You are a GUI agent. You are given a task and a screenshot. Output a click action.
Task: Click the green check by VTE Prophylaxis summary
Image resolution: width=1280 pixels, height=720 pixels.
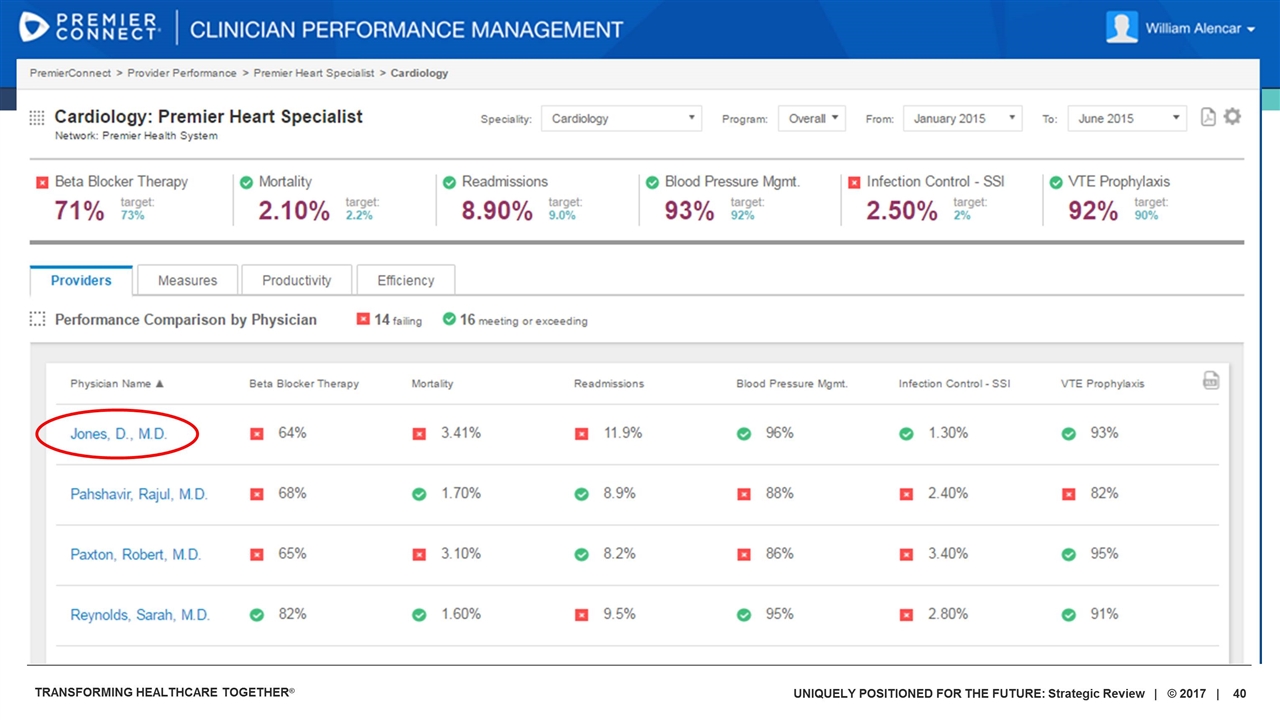pyautogui.click(x=1056, y=182)
